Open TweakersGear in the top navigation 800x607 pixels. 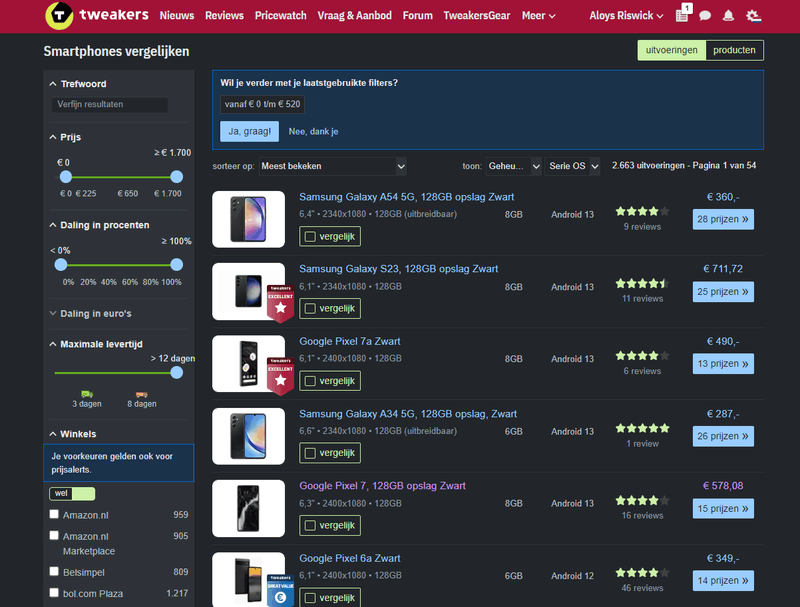(477, 16)
